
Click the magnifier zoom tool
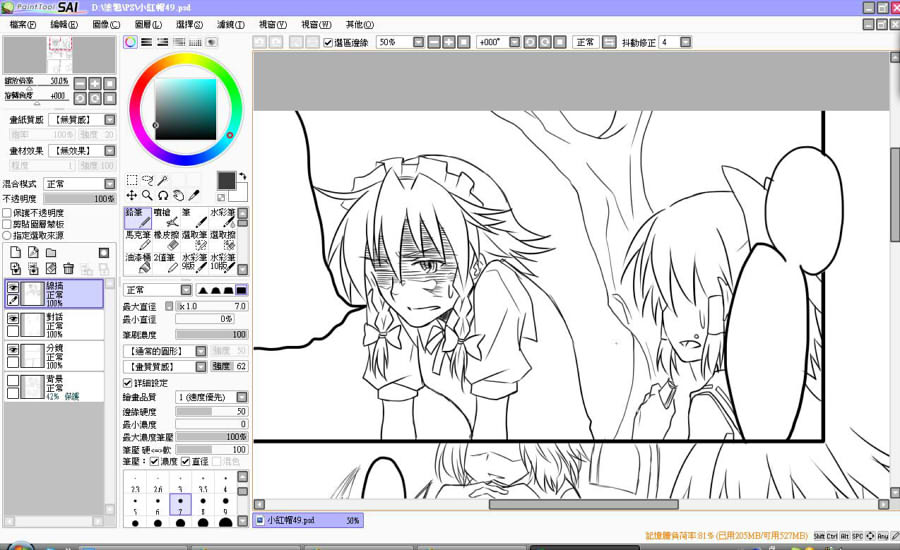point(147,196)
